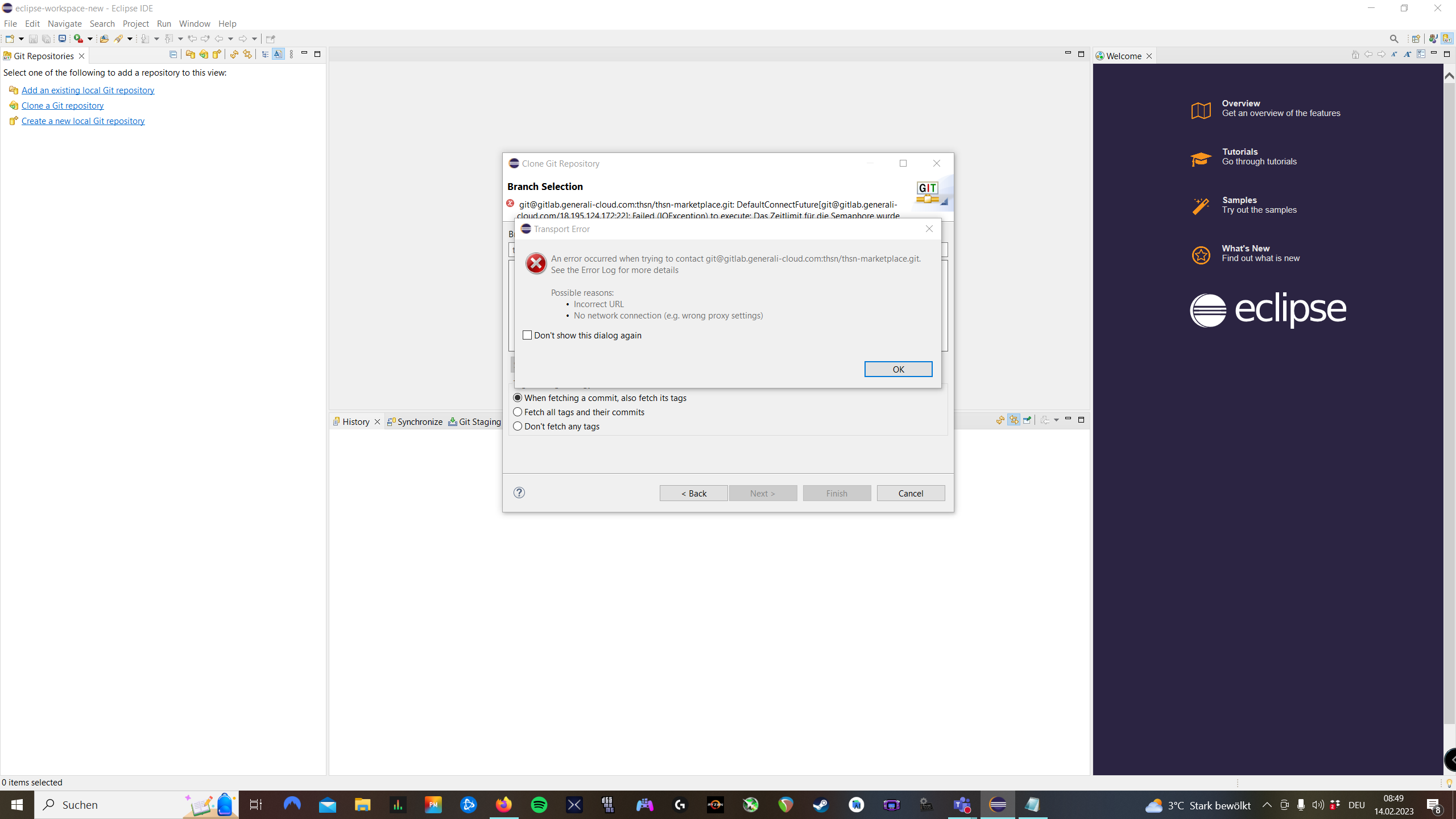Image resolution: width=1456 pixels, height=819 pixels.
Task: Close the Transport Error dialog with X
Action: click(929, 229)
